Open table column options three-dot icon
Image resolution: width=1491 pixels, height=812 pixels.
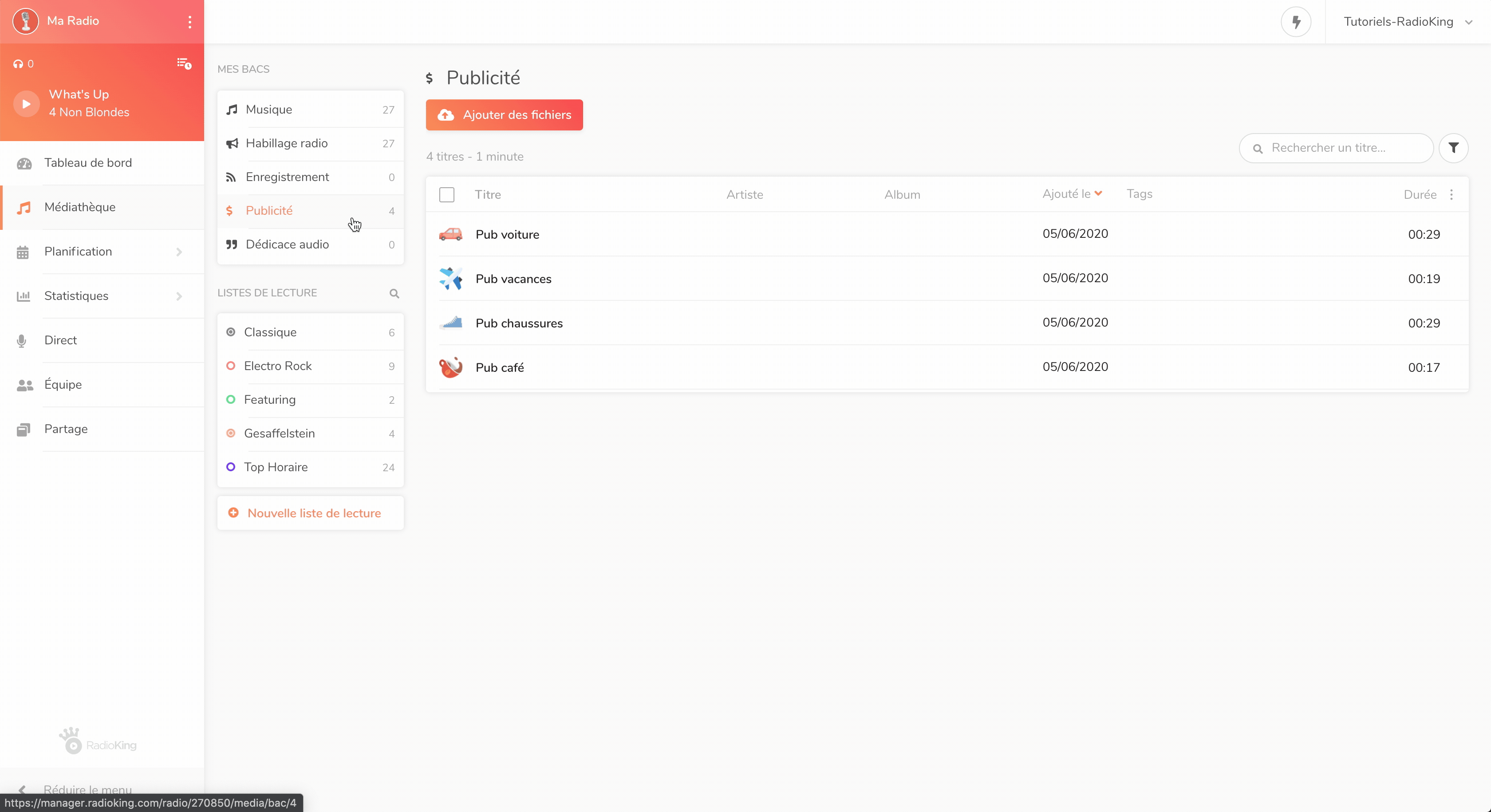pos(1451,194)
